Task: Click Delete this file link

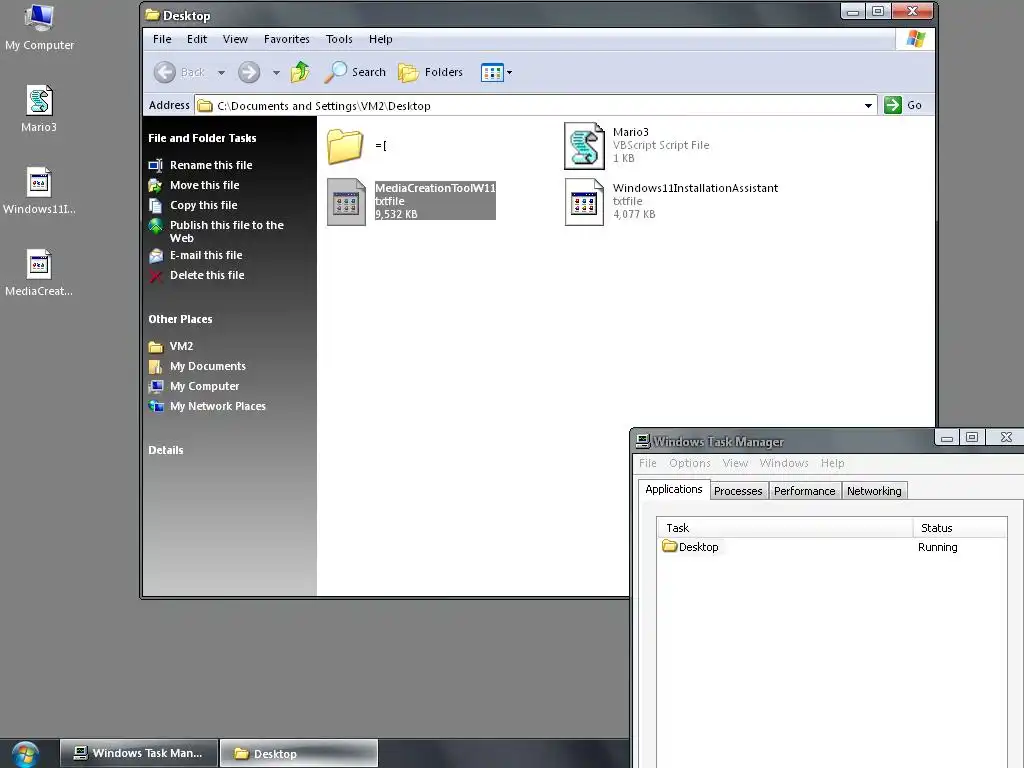Action: [207, 276]
